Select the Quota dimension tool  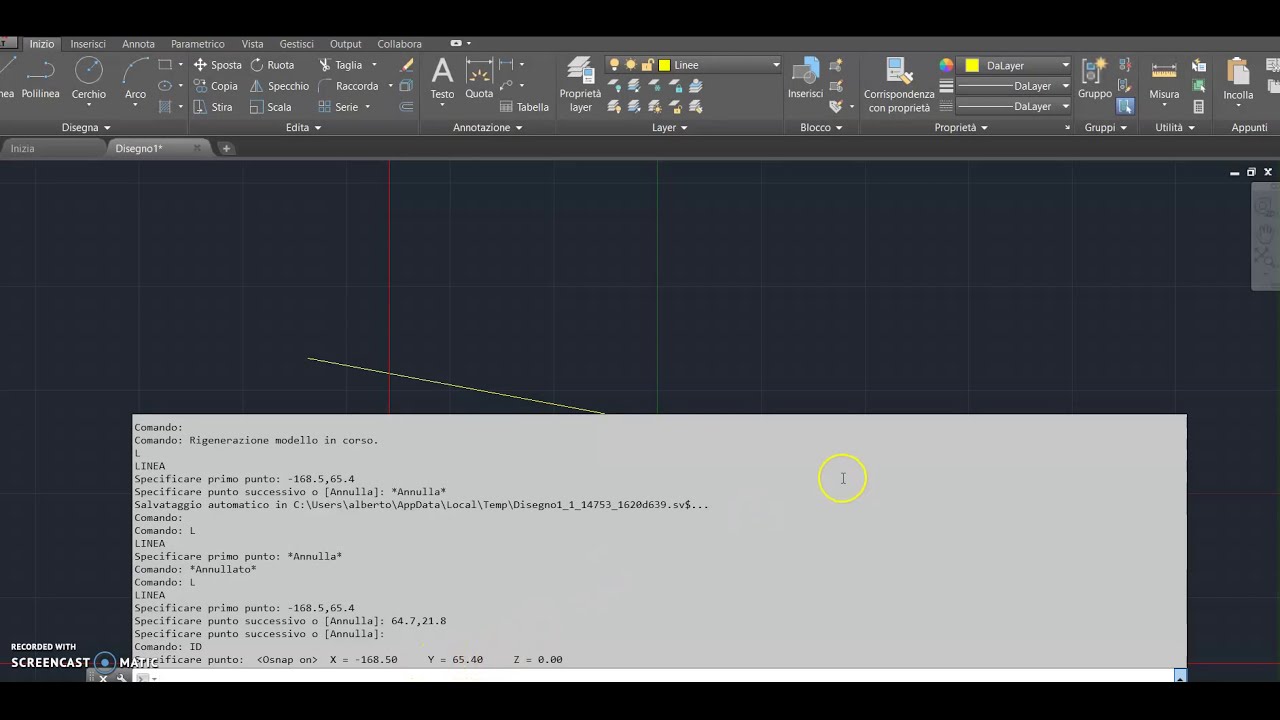tap(479, 79)
